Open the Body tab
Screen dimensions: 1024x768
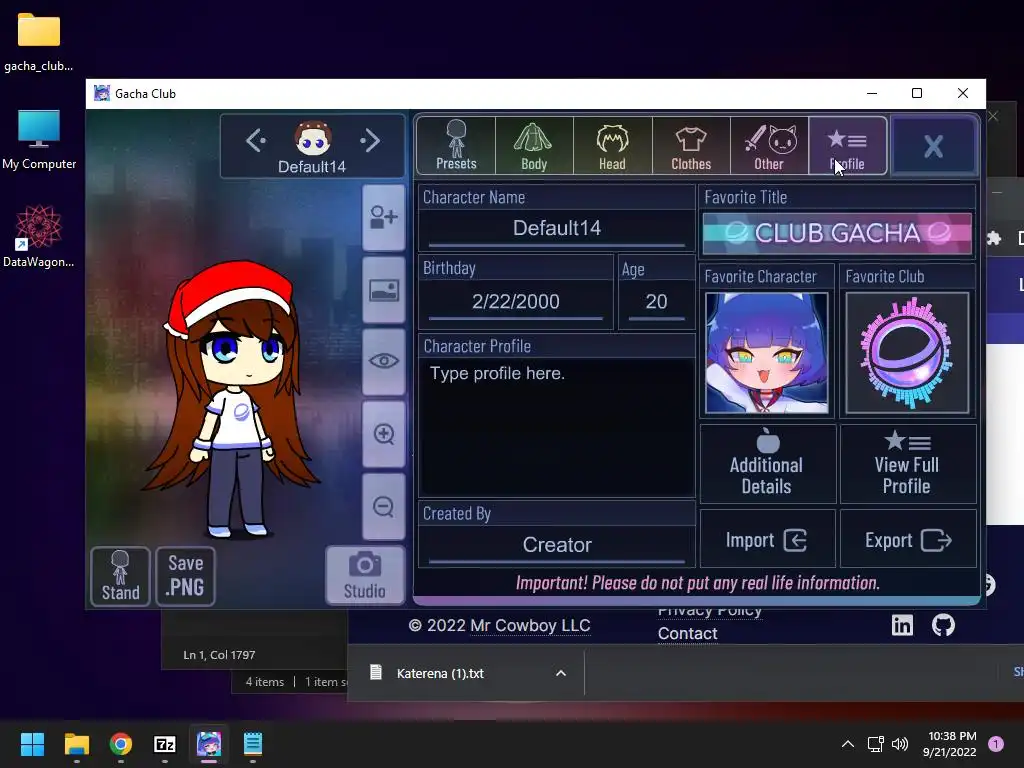coord(534,146)
